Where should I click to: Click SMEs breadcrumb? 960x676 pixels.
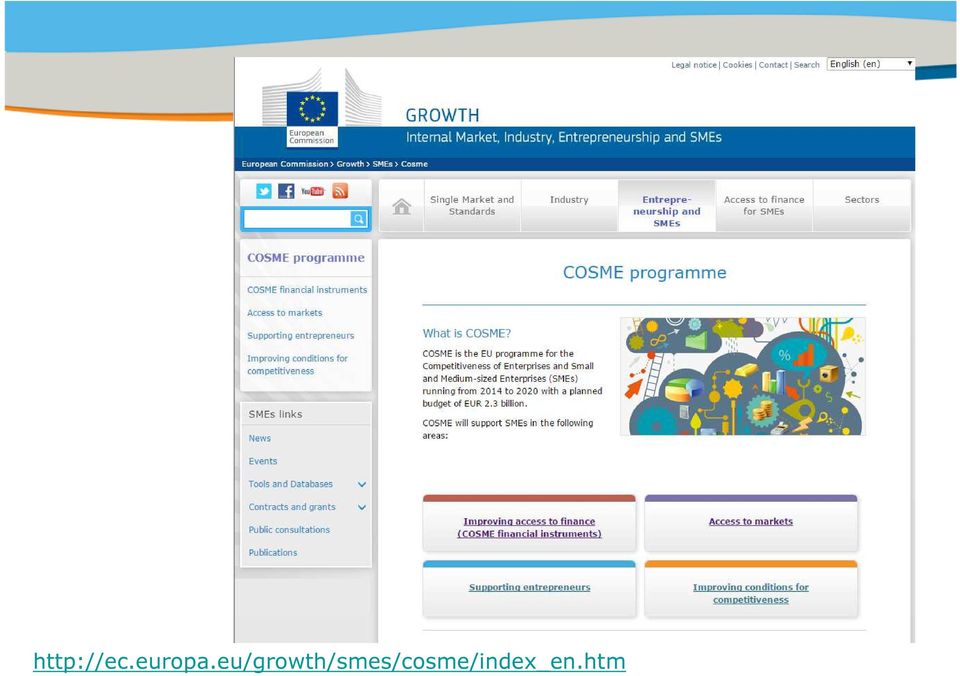coord(382,164)
